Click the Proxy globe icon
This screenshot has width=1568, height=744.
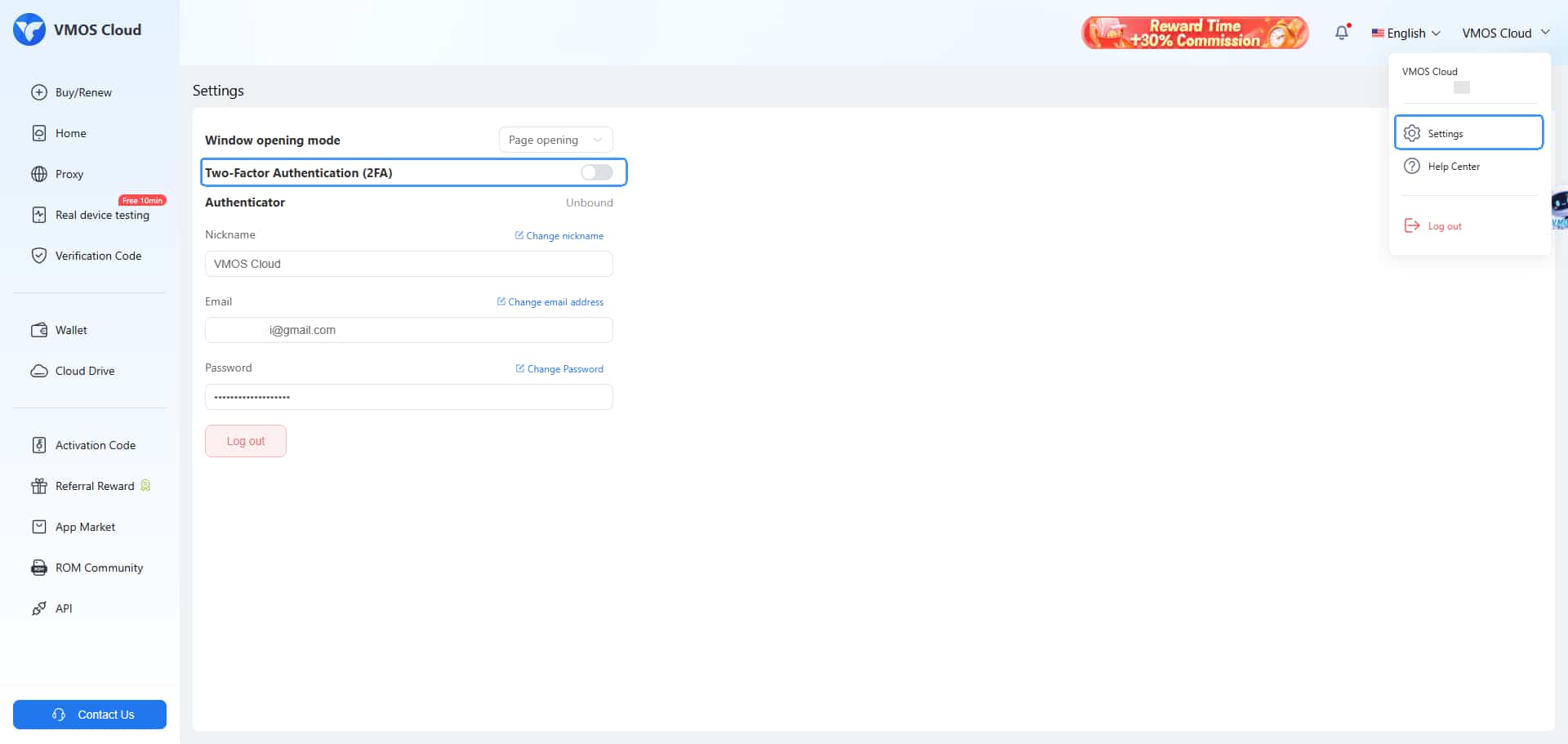tap(39, 174)
